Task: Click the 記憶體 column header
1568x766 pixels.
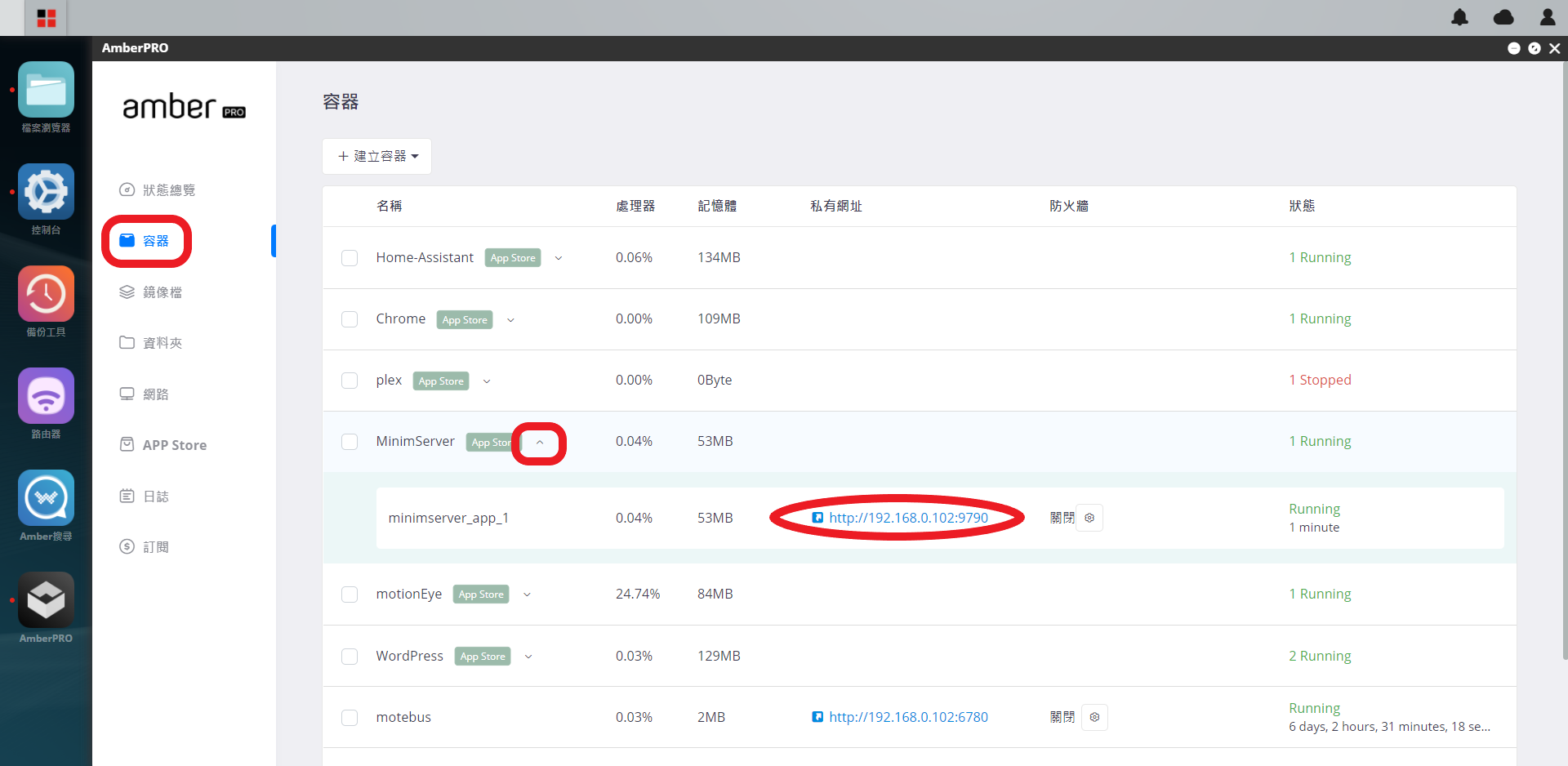Action: coord(717,206)
